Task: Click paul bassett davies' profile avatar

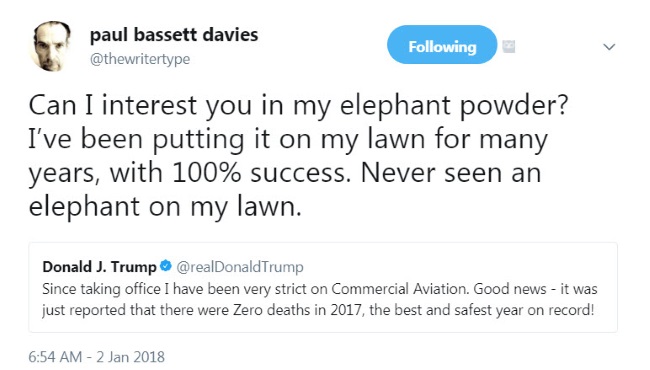Action: (51, 46)
